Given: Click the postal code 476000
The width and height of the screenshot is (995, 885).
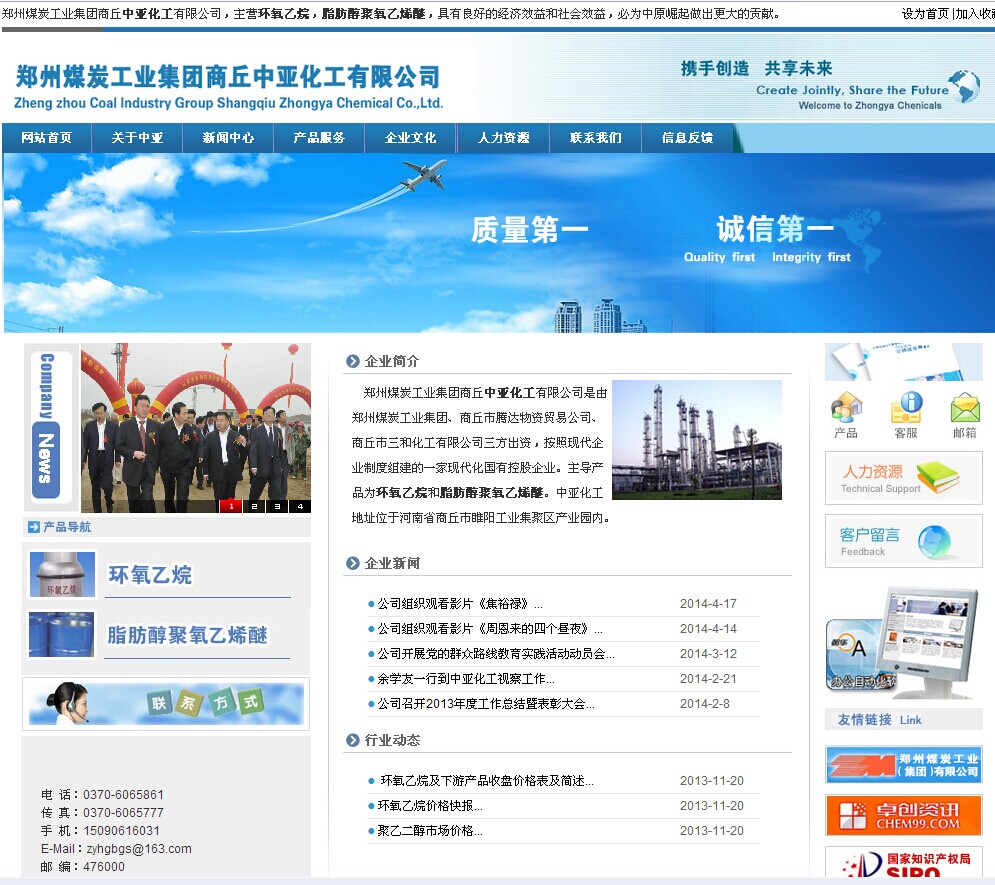Looking at the screenshot, I should [x=104, y=867].
